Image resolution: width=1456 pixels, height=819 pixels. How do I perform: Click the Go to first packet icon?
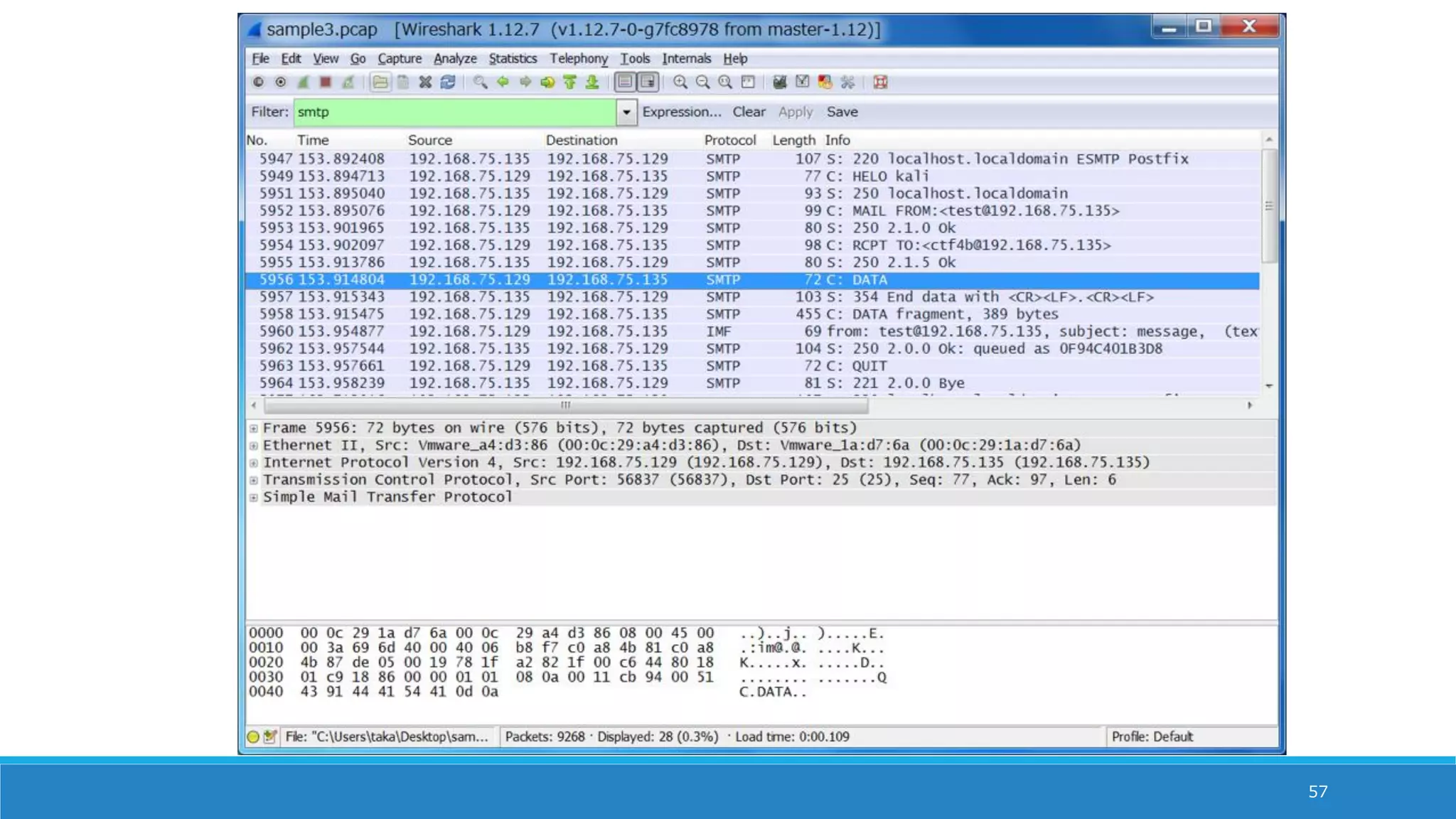click(x=569, y=82)
